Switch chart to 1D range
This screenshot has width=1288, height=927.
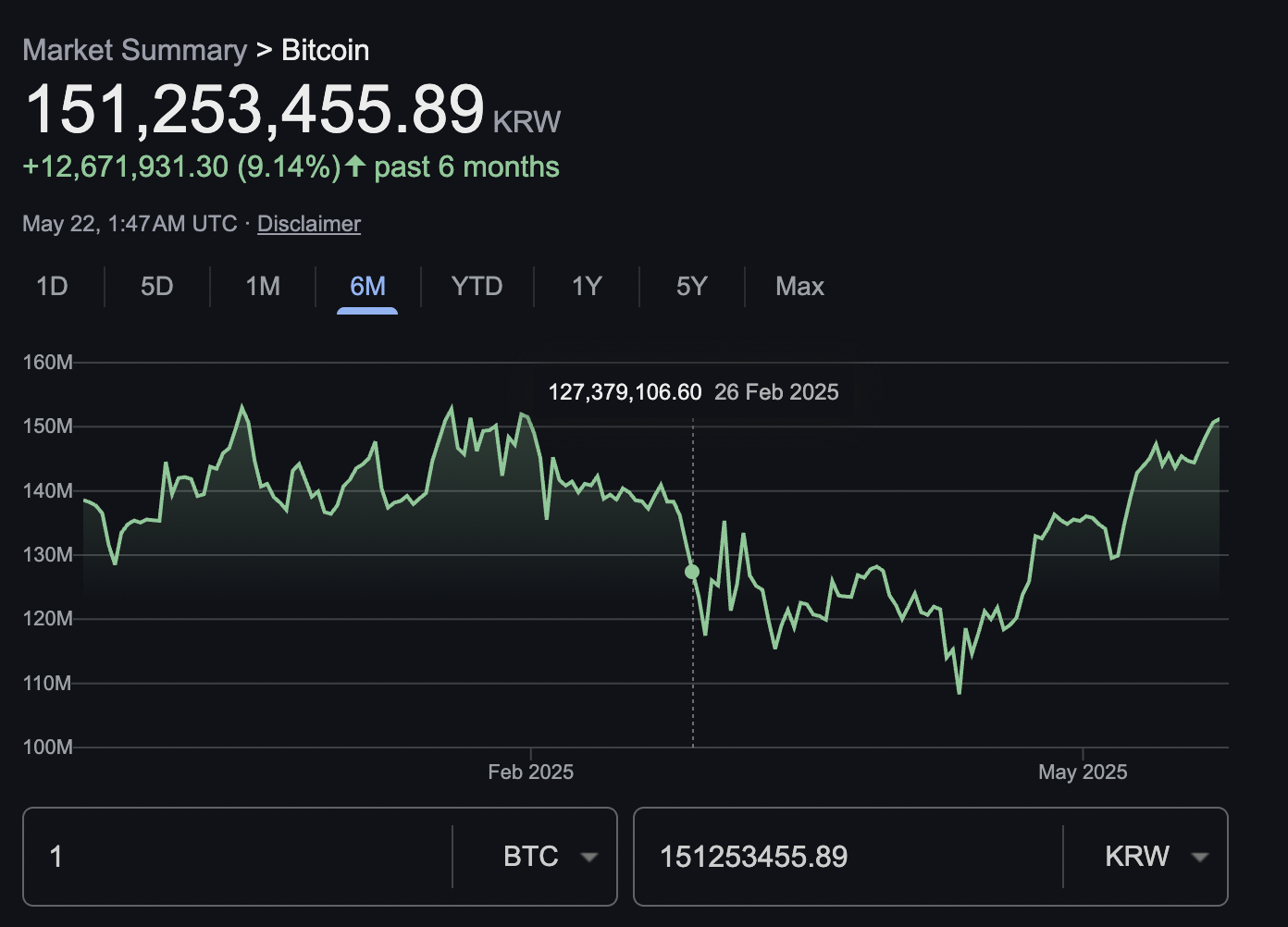point(52,286)
